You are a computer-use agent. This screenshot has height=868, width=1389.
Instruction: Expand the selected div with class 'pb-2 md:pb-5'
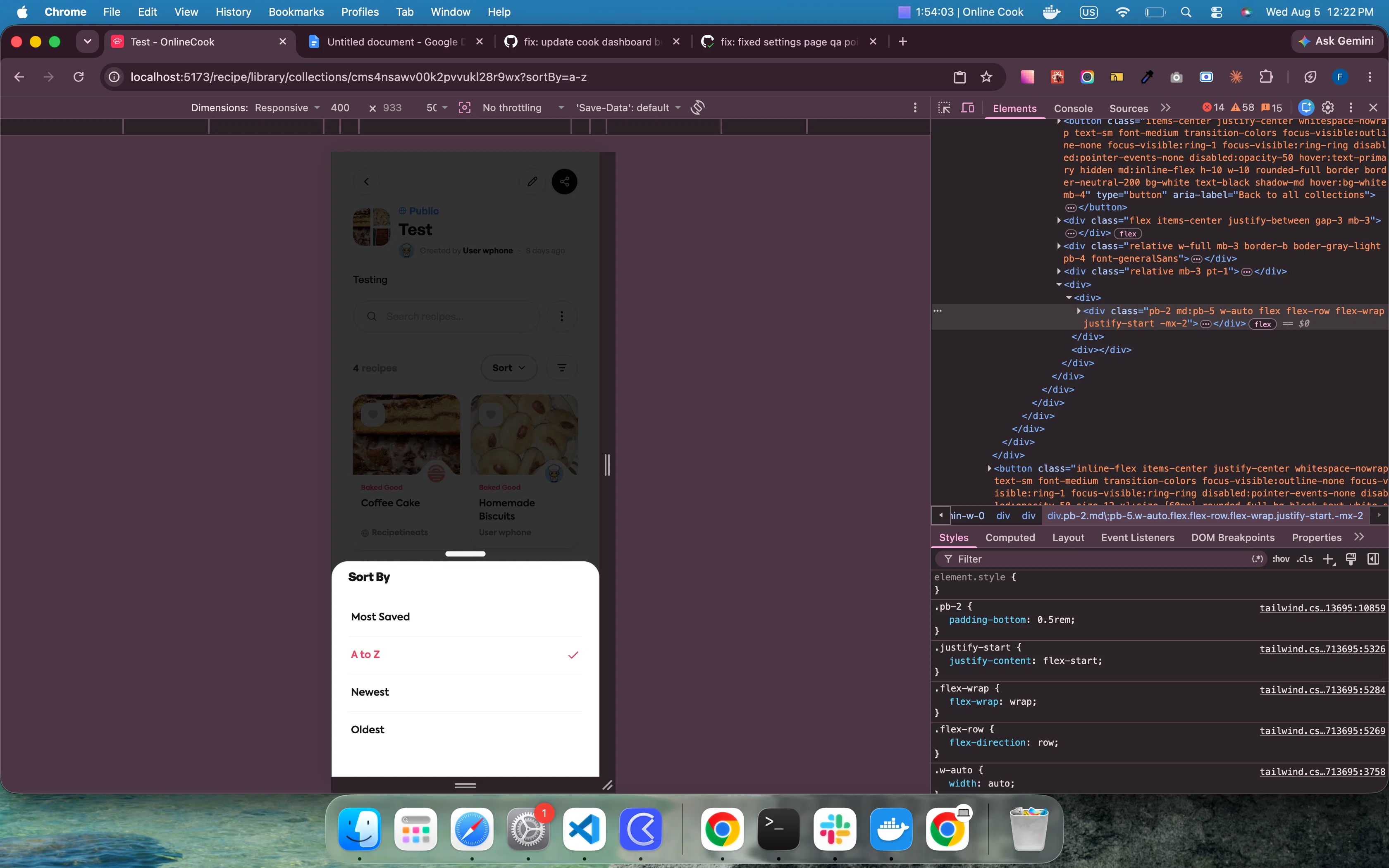click(x=1079, y=311)
